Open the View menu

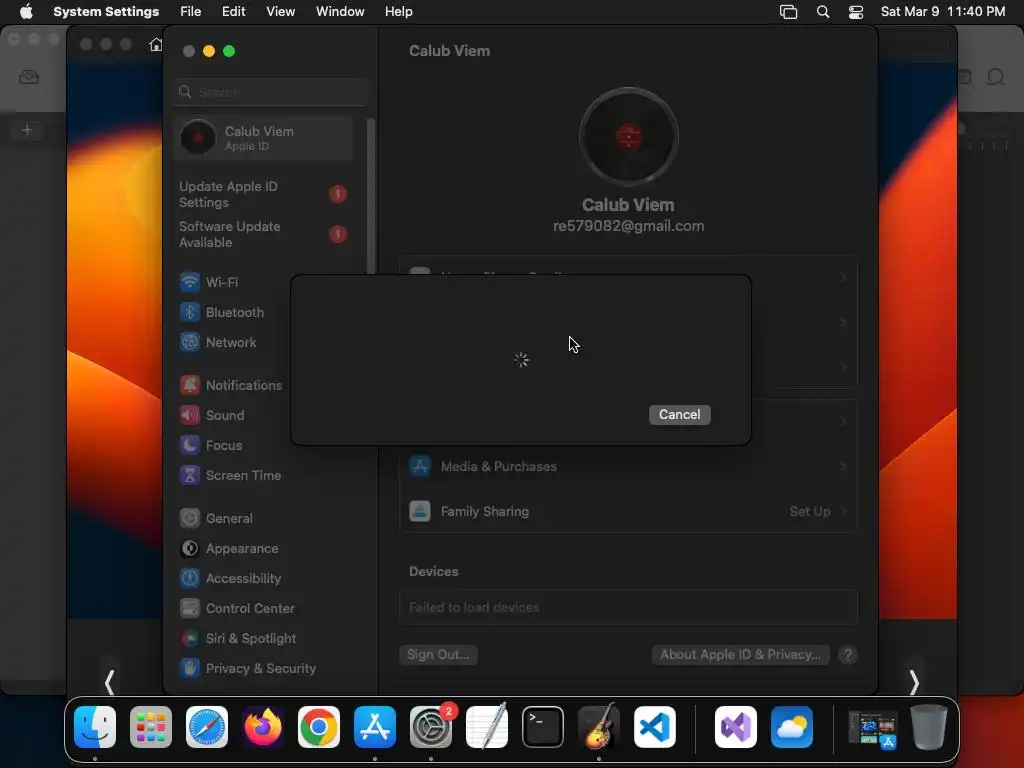pyautogui.click(x=280, y=11)
